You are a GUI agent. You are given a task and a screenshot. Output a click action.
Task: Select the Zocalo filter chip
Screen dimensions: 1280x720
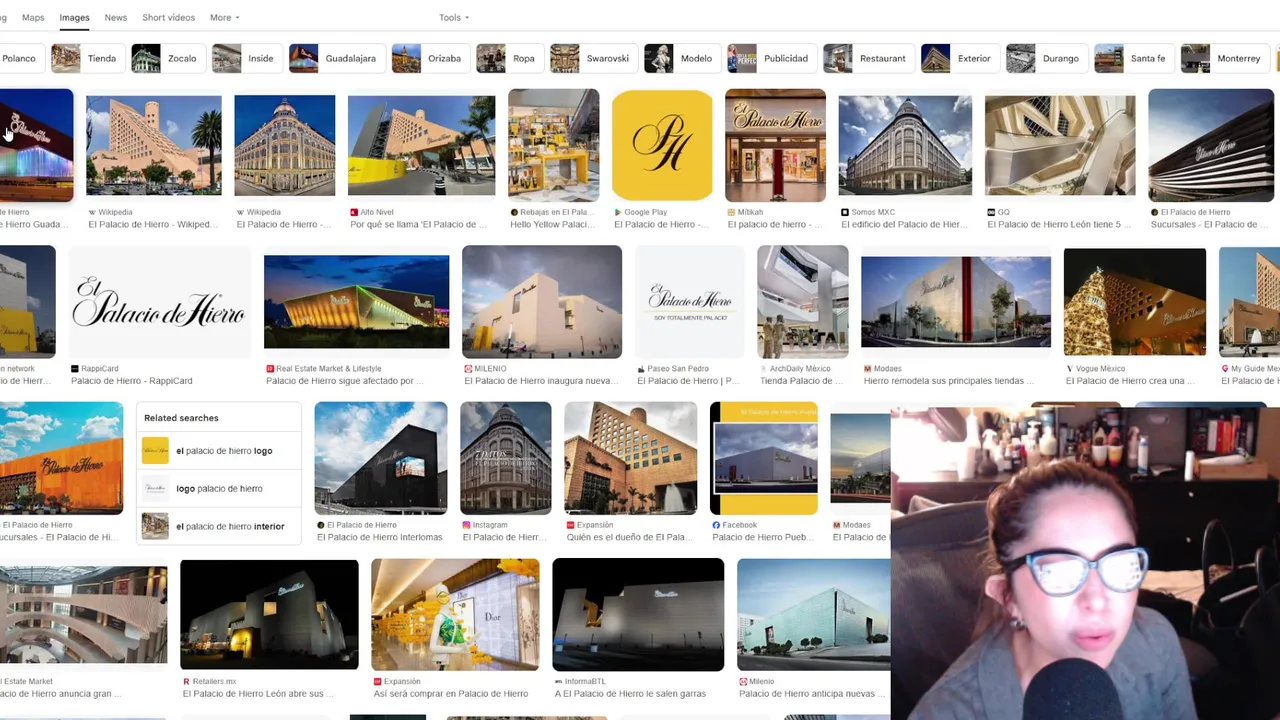pos(166,58)
